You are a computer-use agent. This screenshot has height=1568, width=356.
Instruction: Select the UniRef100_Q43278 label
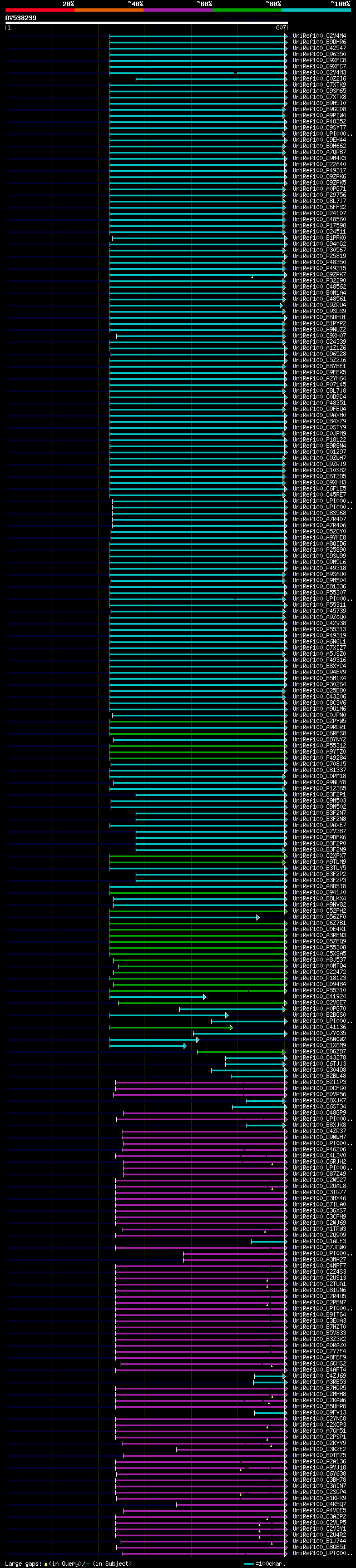(x=319, y=1058)
